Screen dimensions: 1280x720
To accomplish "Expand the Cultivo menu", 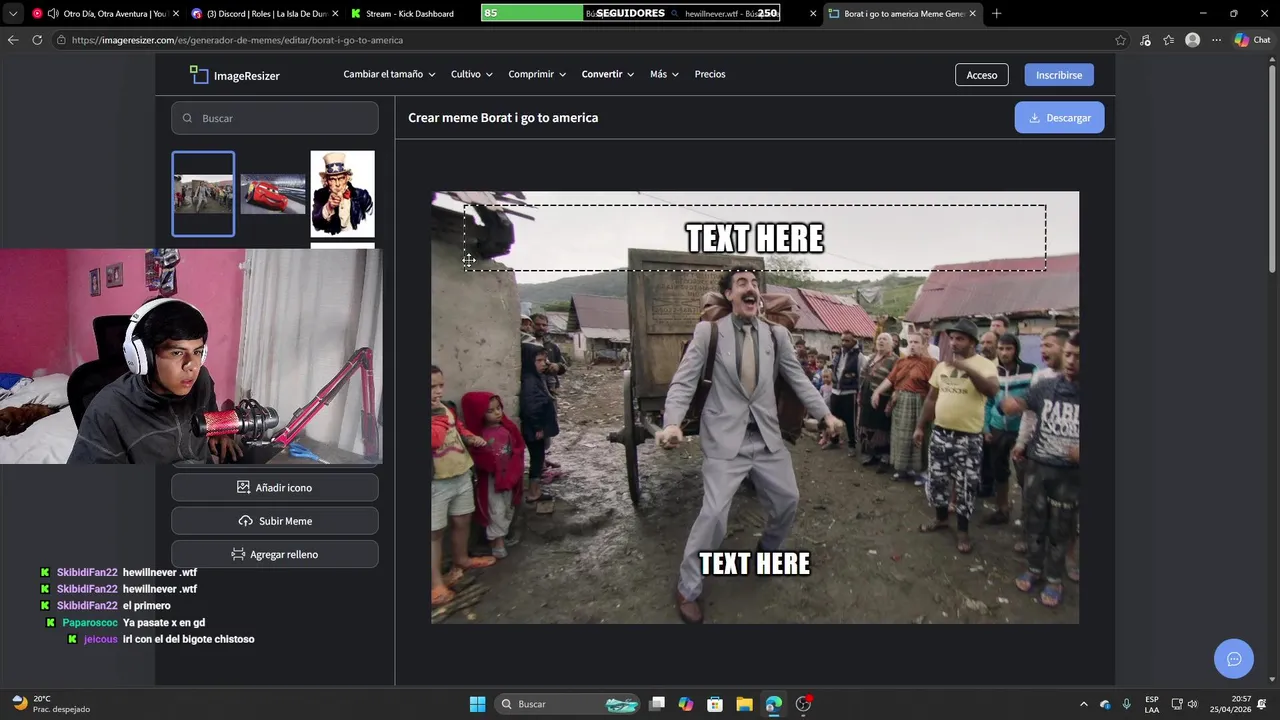I will click(472, 74).
